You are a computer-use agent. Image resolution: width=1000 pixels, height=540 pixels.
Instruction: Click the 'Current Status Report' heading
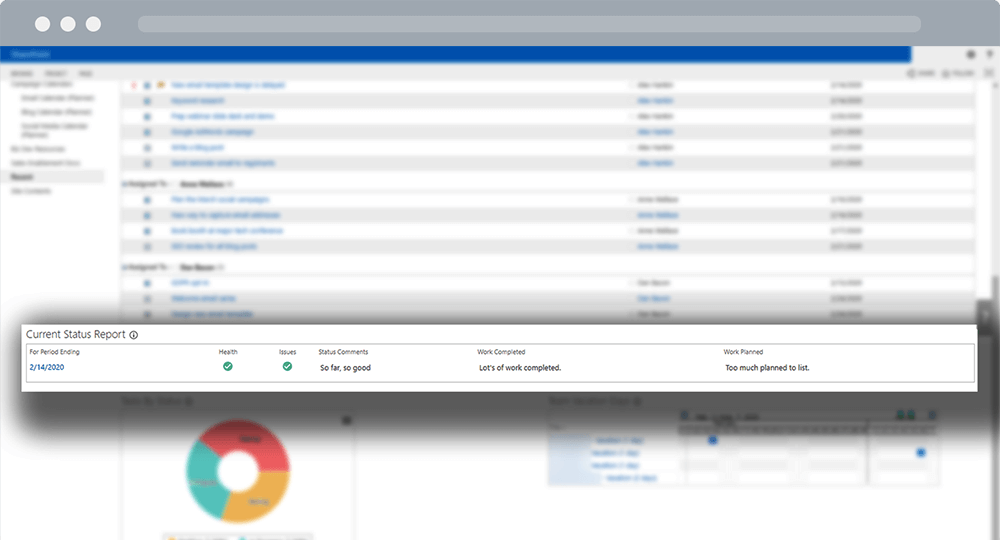click(x=76, y=335)
